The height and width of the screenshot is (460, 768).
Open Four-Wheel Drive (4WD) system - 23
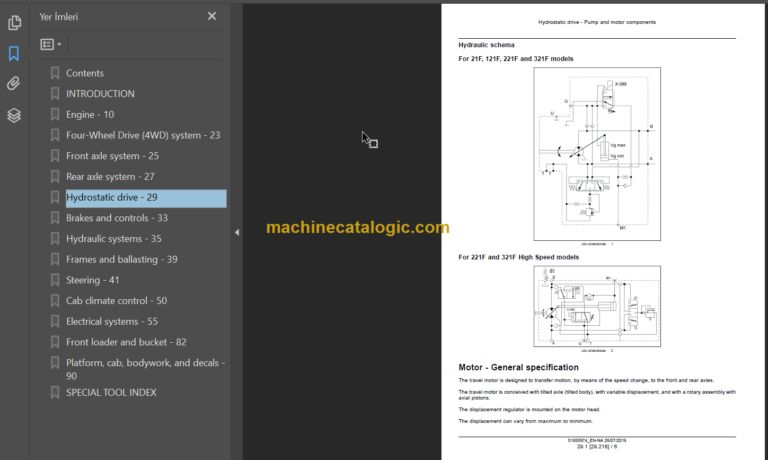143,135
